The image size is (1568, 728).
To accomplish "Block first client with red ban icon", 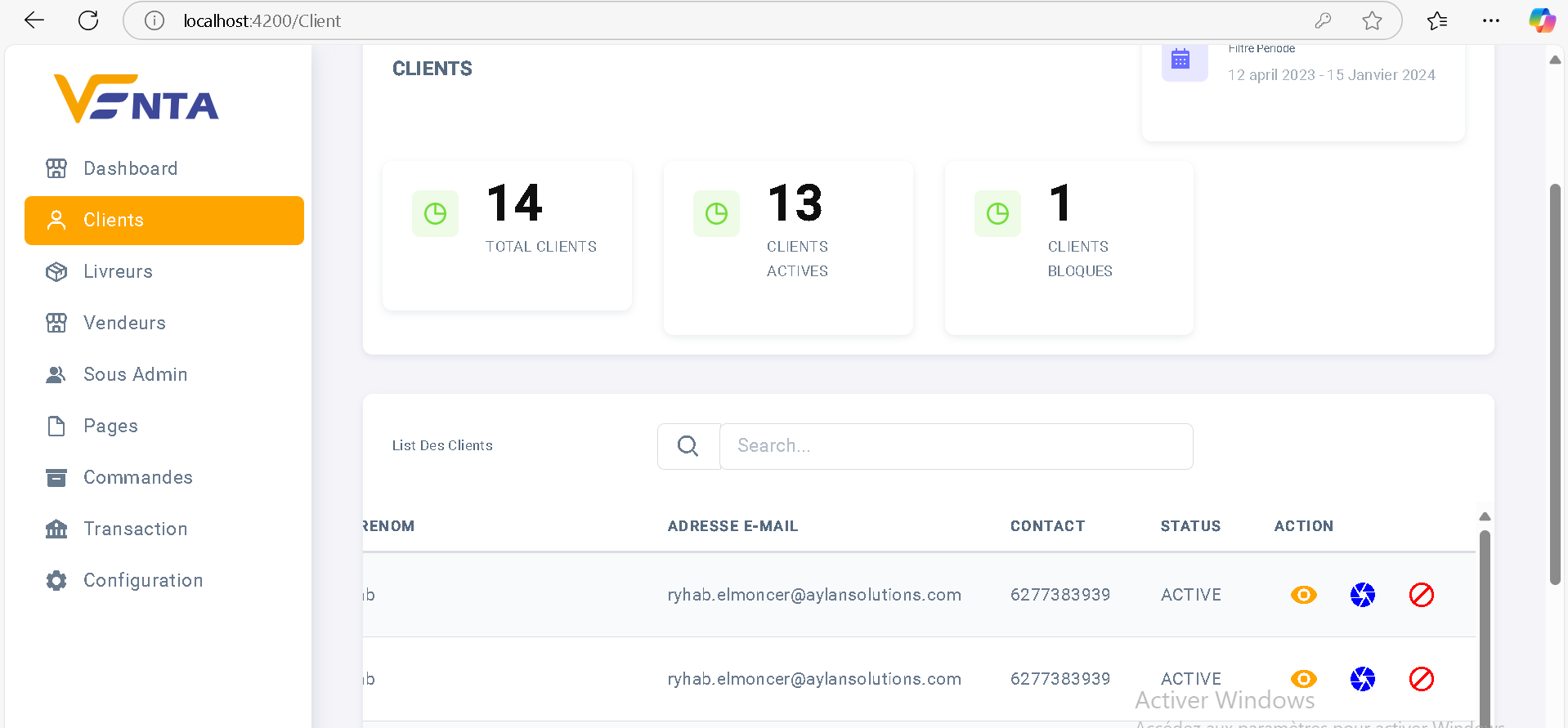I will [1422, 595].
